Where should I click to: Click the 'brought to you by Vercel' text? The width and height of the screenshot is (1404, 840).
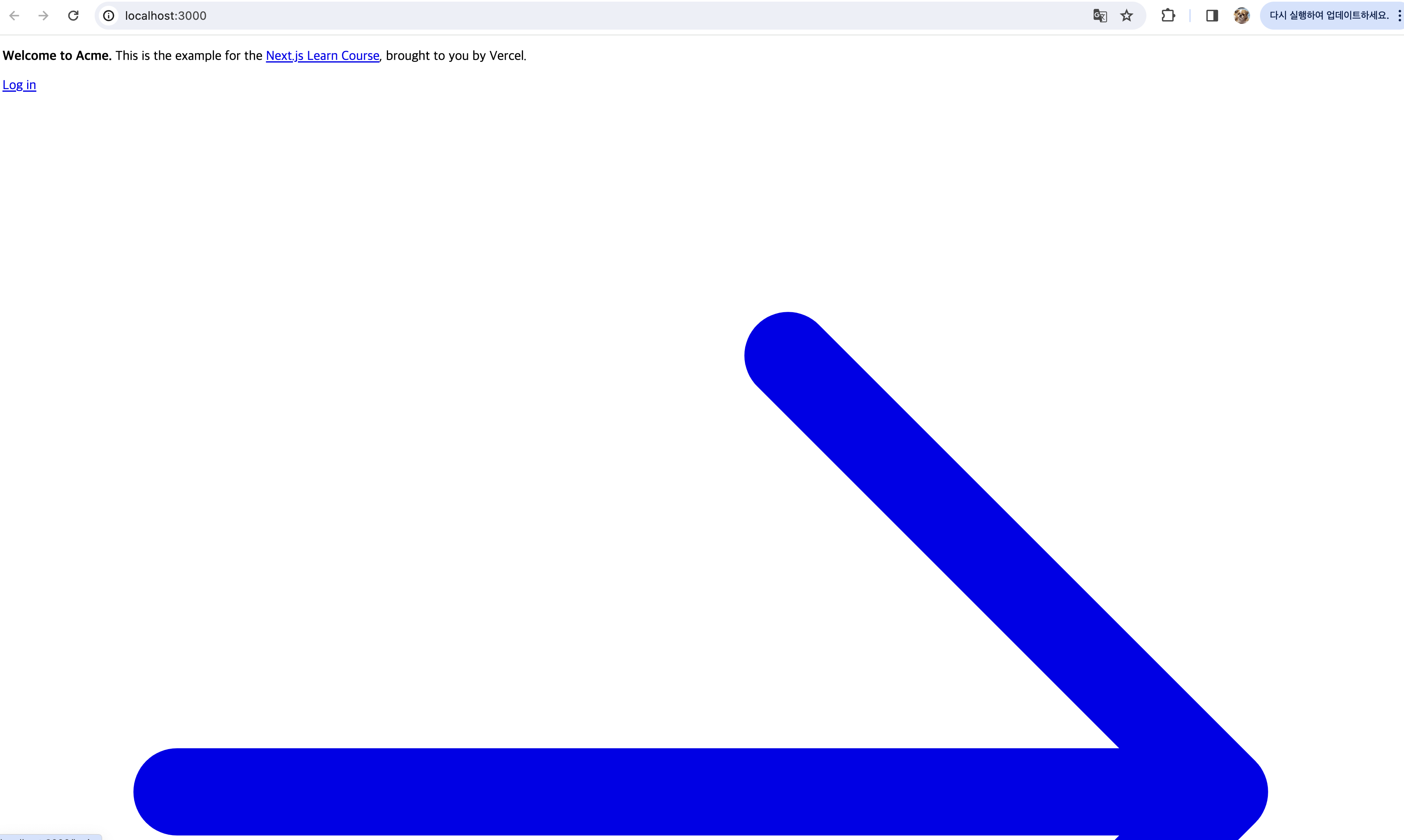pyautogui.click(x=456, y=56)
